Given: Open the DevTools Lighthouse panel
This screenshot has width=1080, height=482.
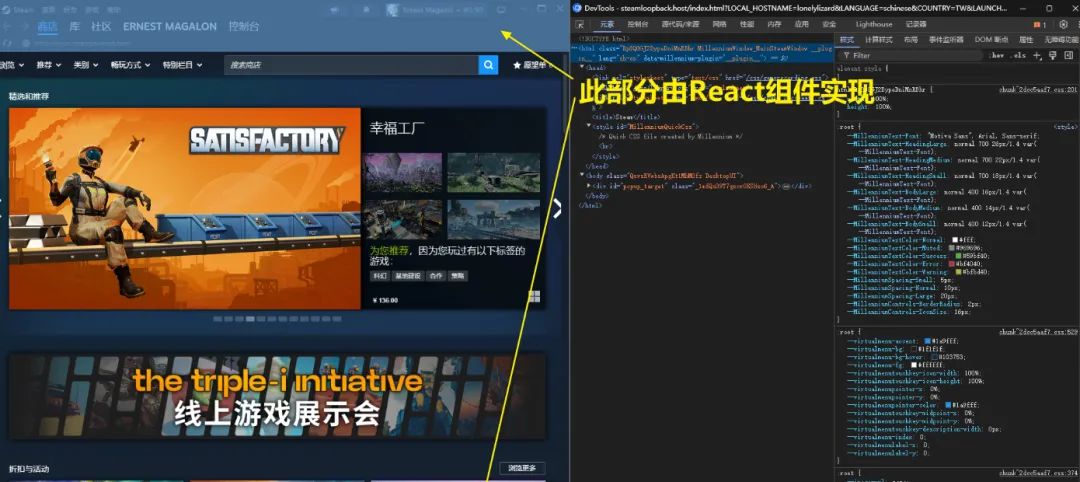Looking at the screenshot, I should point(873,24).
